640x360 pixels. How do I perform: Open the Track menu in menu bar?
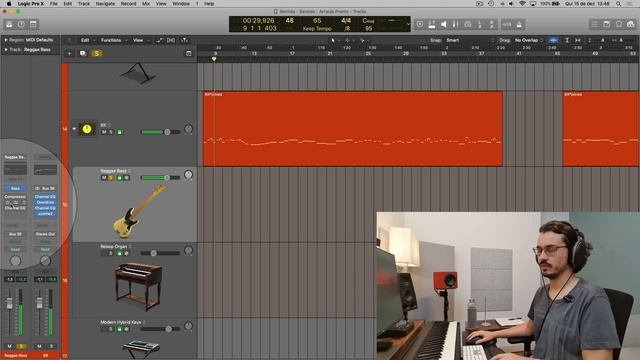pos(84,4)
